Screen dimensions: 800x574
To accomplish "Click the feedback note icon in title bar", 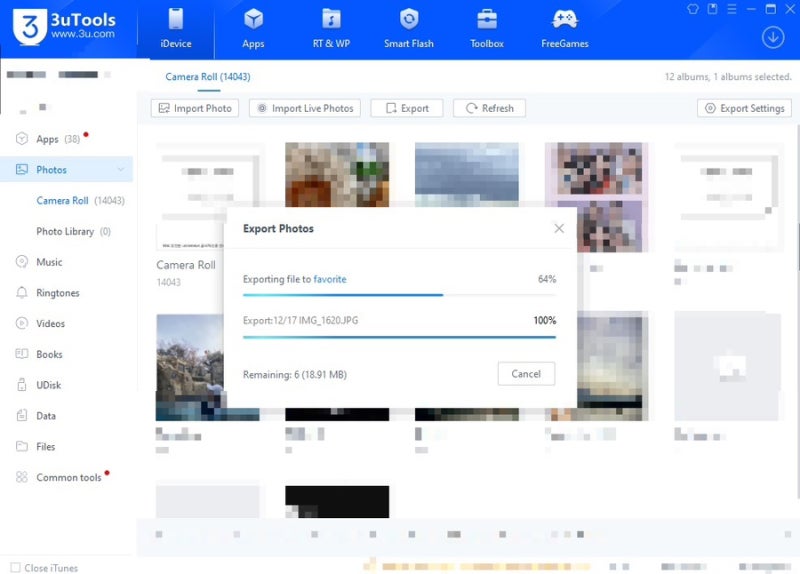I will coord(712,9).
